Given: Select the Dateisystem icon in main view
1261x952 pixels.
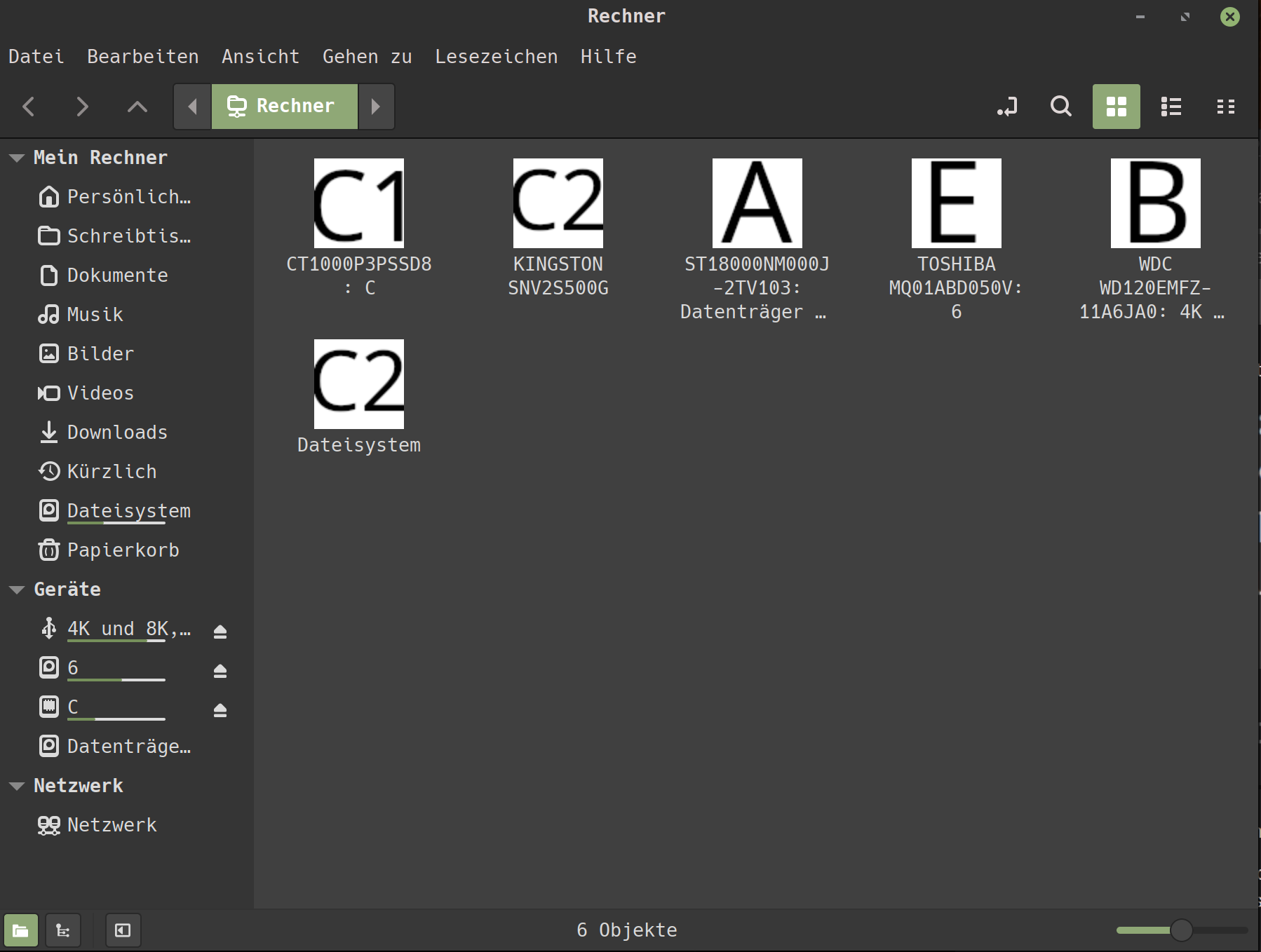Looking at the screenshot, I should tap(359, 384).
